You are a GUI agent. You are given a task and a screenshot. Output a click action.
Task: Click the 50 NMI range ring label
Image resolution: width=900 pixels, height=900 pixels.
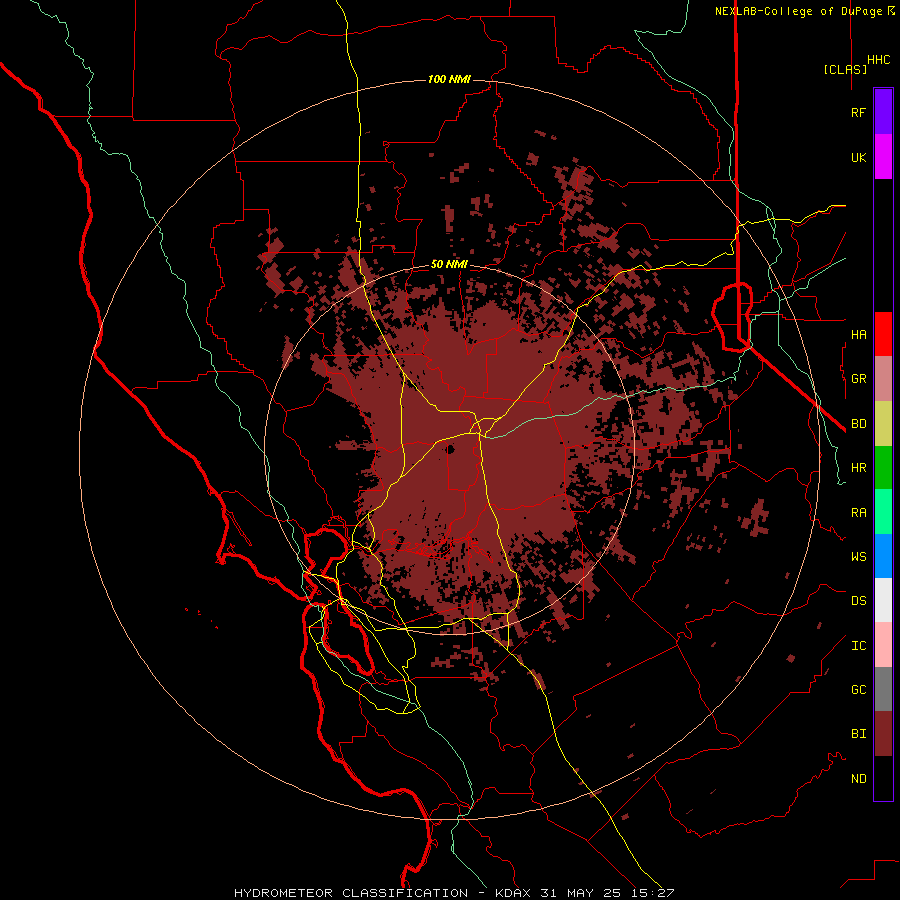coord(449,265)
